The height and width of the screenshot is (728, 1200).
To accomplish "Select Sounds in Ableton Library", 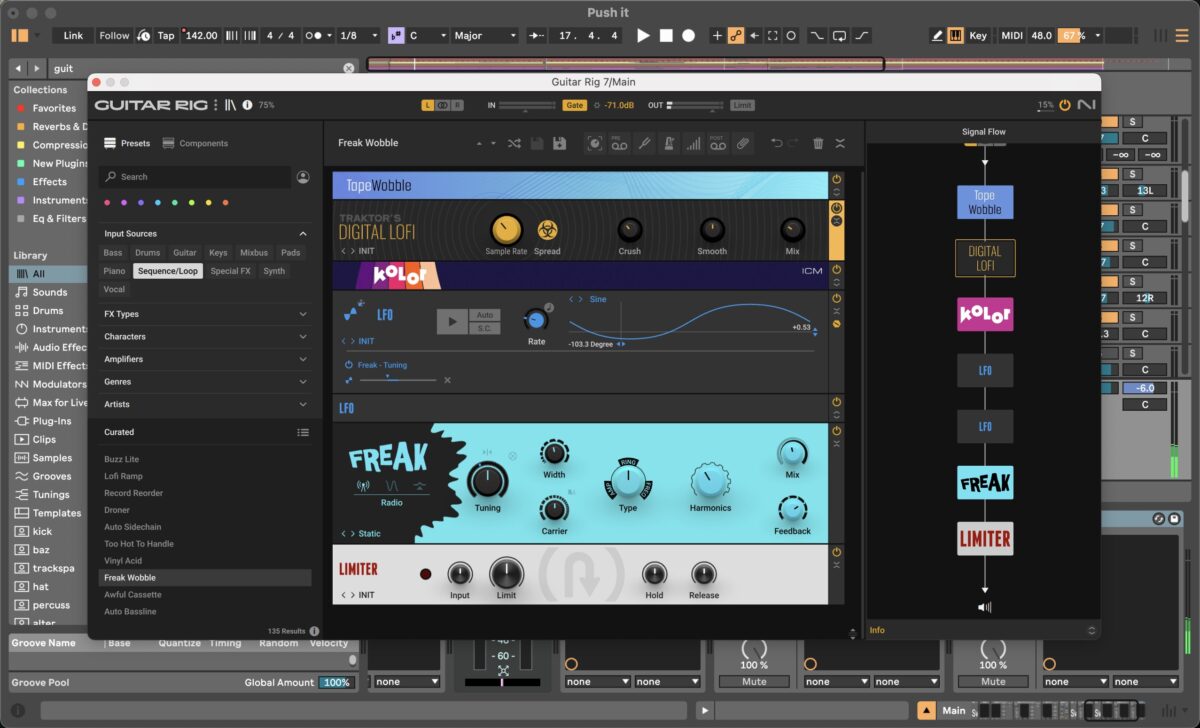I will tap(50, 292).
